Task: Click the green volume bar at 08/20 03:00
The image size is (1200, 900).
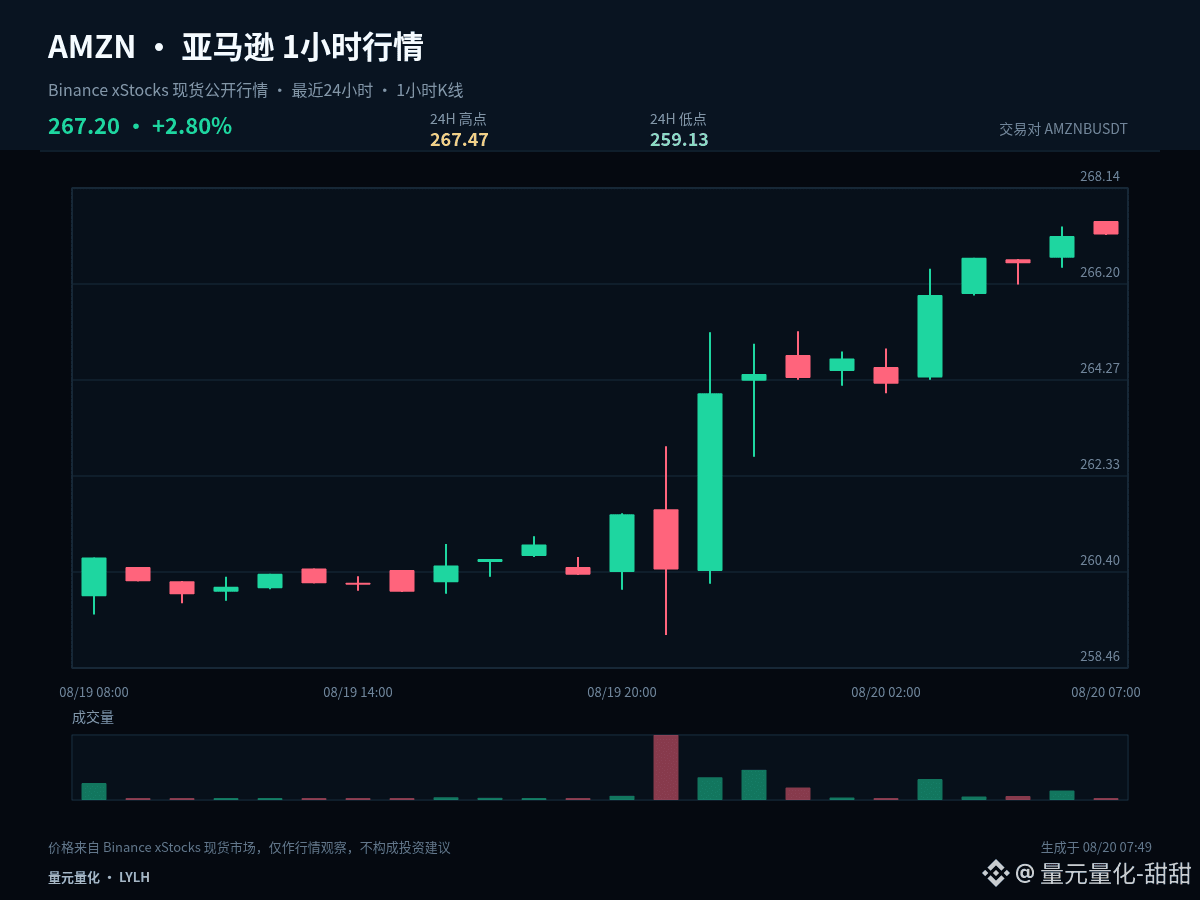Action: point(930,790)
